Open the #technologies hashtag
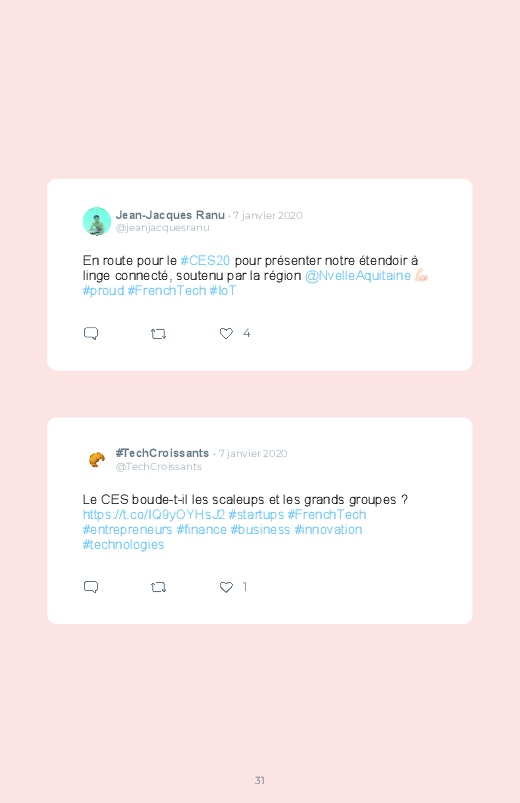The image size is (520, 803). coord(123,544)
